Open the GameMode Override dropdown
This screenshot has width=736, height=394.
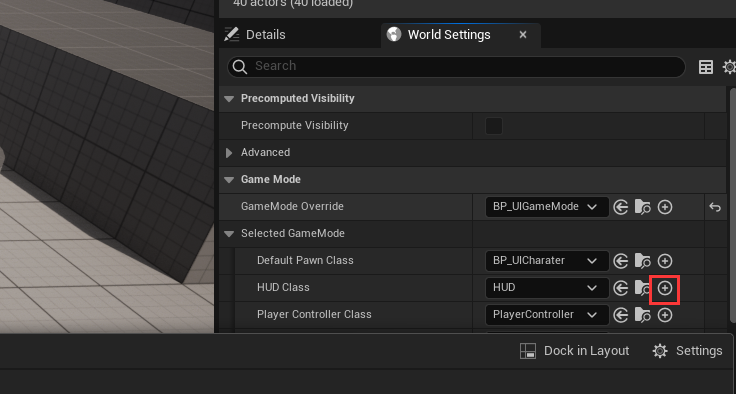[547, 207]
